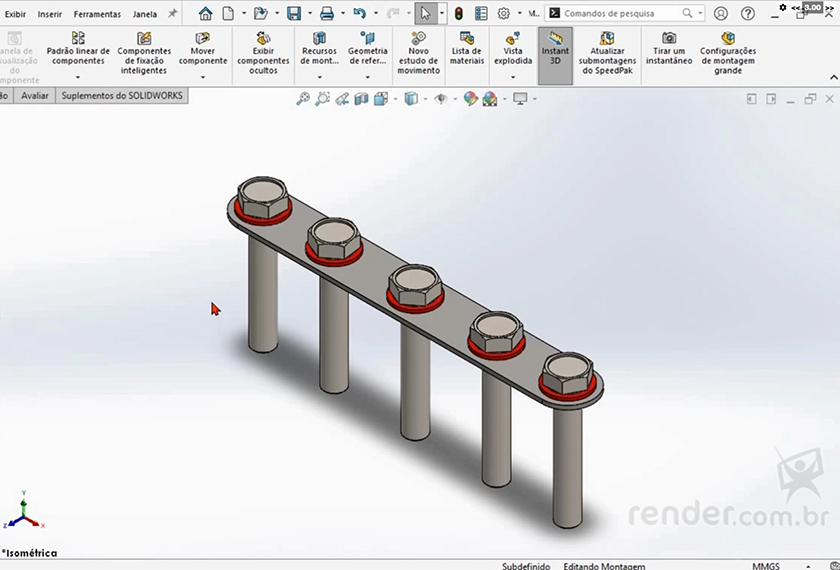Click the Comandos de pesquisa search field
Image resolution: width=840 pixels, height=570 pixels.
click(620, 14)
